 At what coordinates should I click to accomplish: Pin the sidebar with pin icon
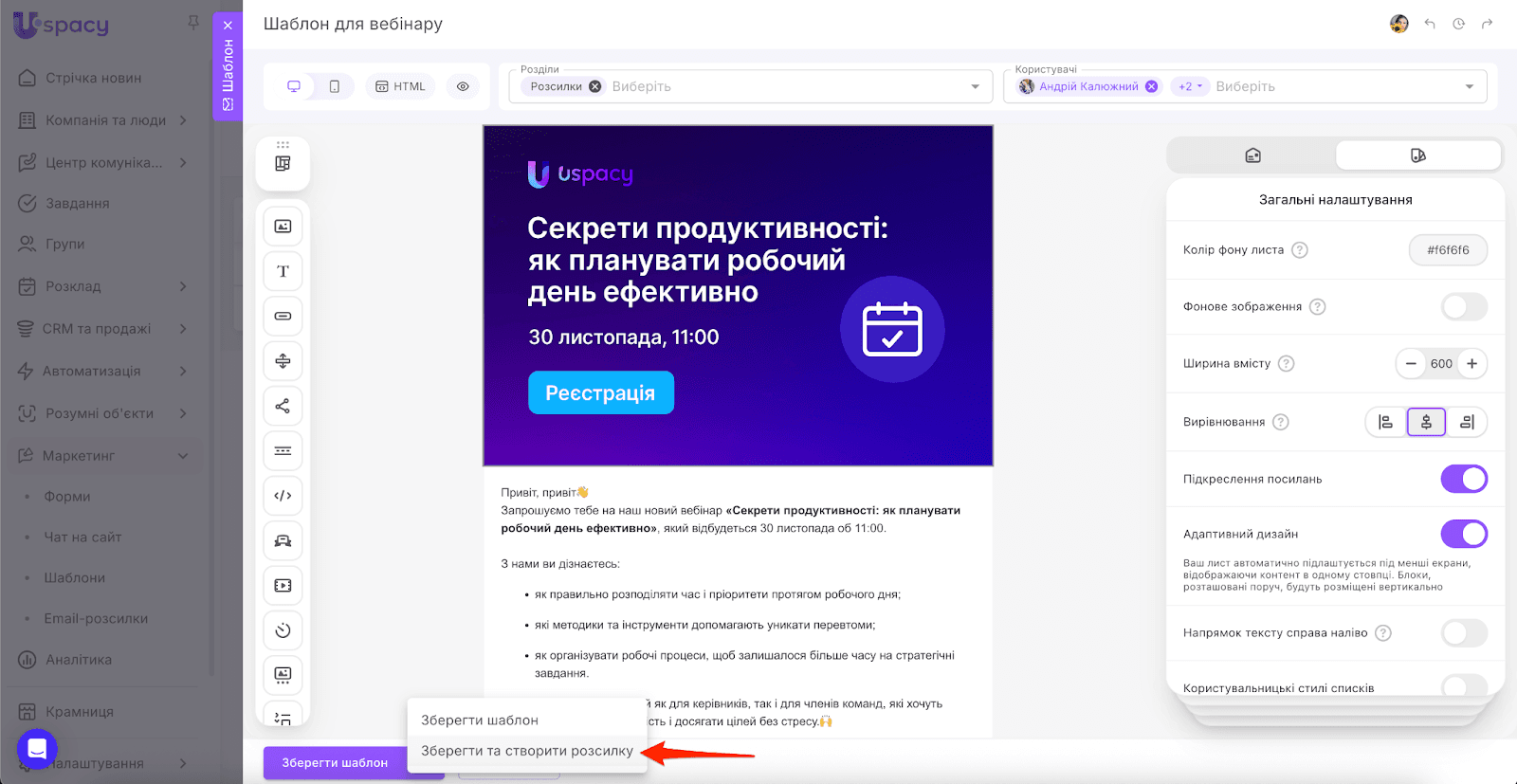[x=193, y=22]
